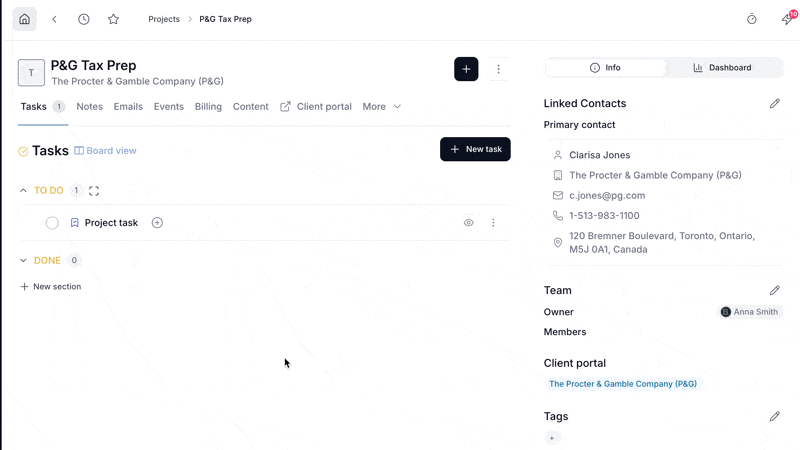Switch to the Dashboard view toggle
This screenshot has width=800, height=450.
pyautogui.click(x=722, y=67)
